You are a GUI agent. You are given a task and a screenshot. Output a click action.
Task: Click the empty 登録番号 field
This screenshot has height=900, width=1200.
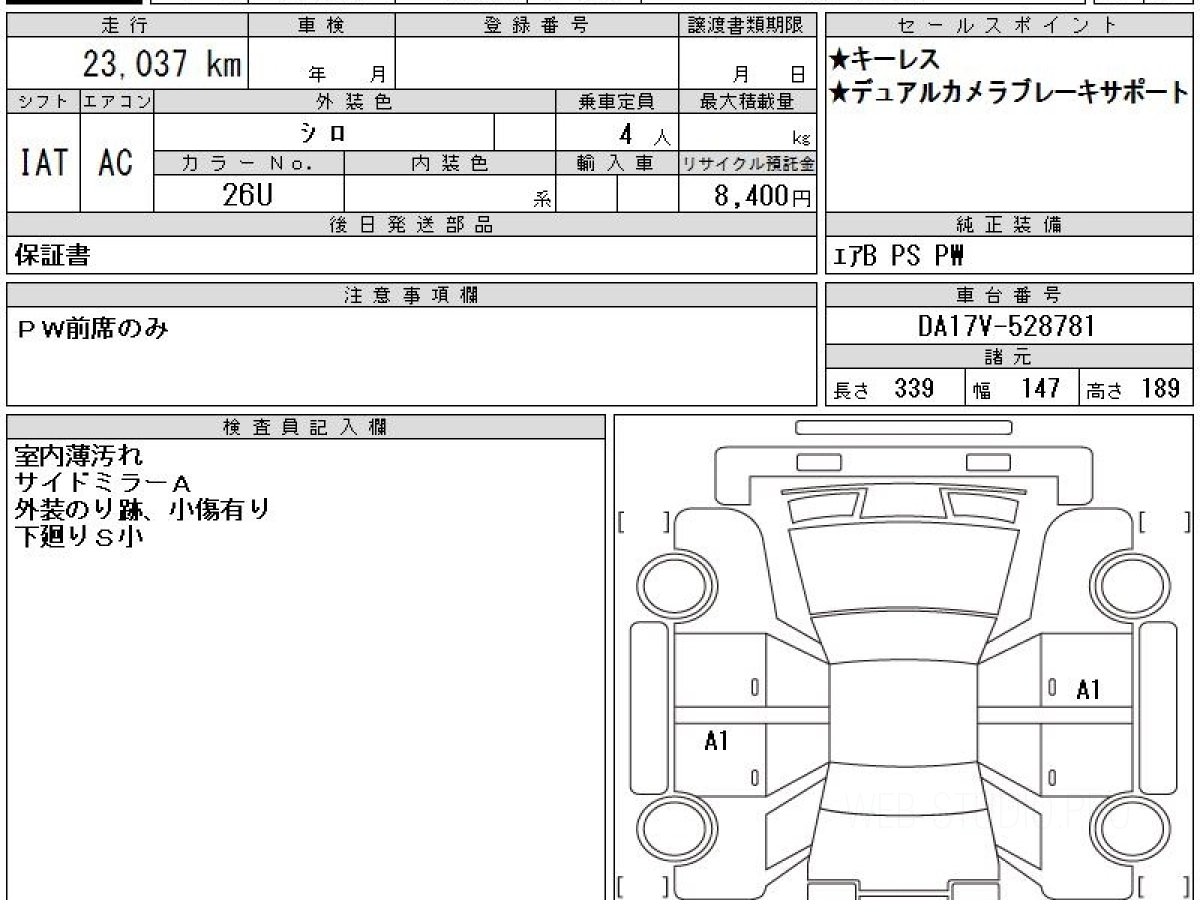[537, 63]
